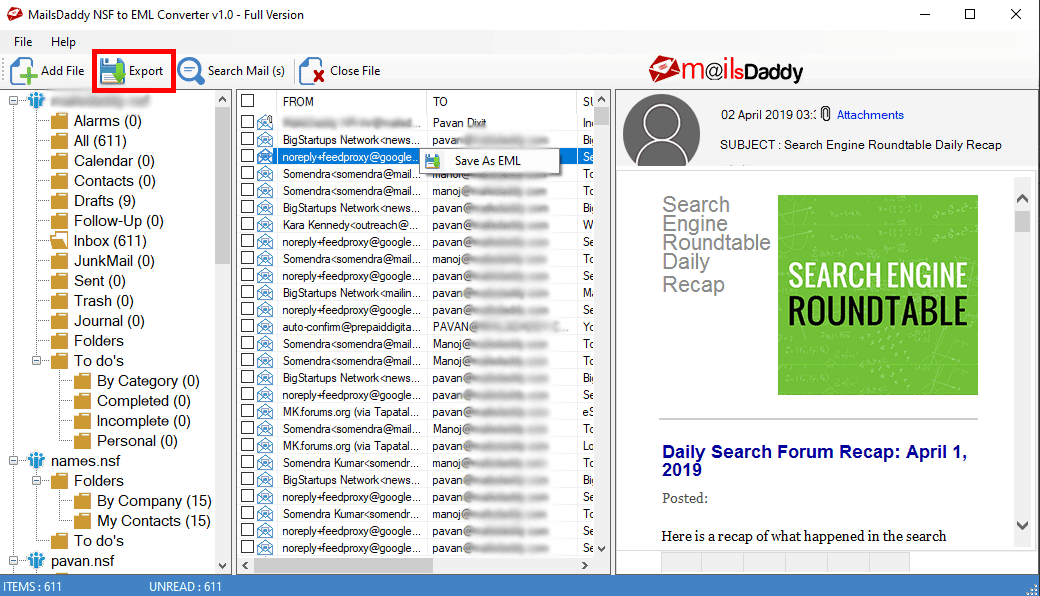Click the sender avatar picture
The image size is (1040, 596).
[x=661, y=131]
